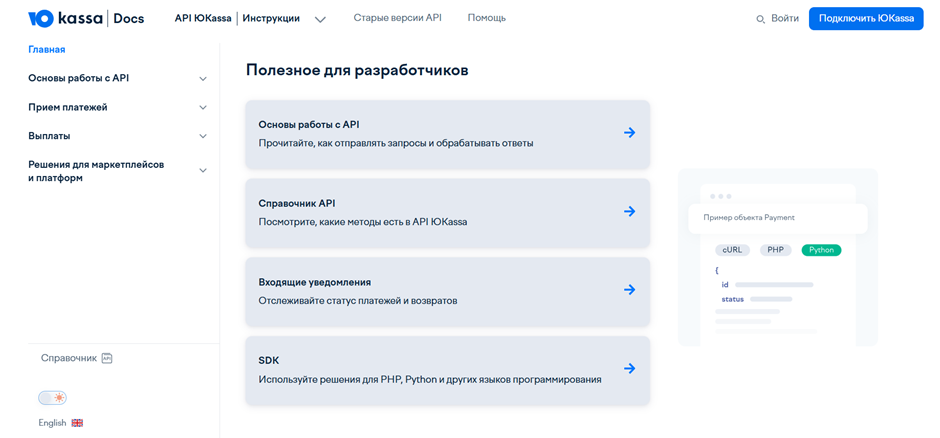Click Прием платежей sidebar label
940x438 pixels.
coord(68,107)
